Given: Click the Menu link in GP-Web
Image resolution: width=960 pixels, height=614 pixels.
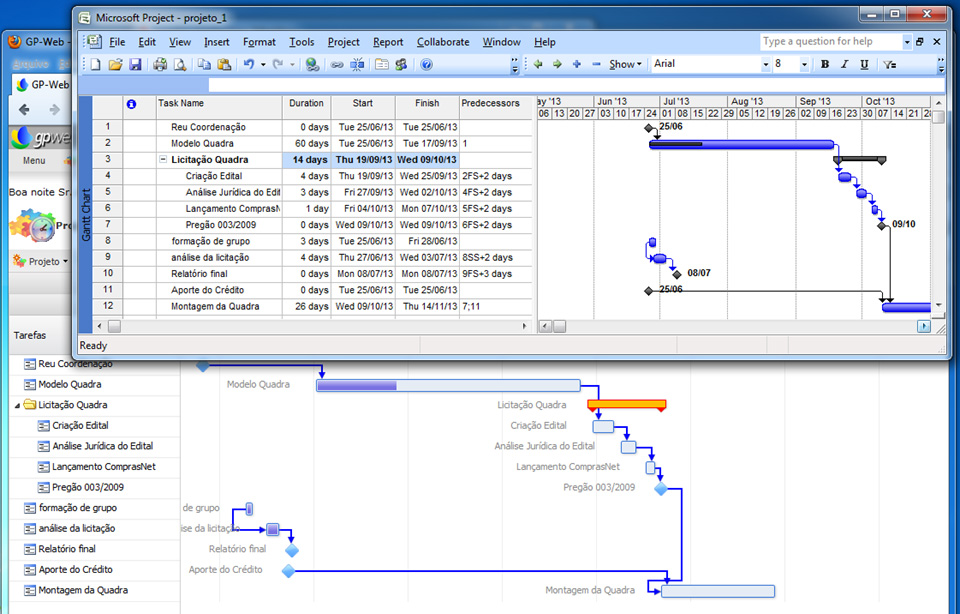Looking at the screenshot, I should [x=34, y=160].
